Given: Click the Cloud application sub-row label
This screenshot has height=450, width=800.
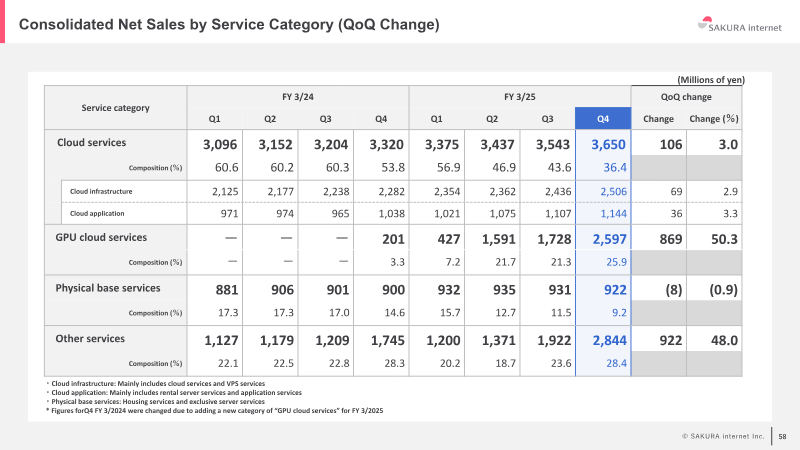Looking at the screenshot, I should pos(97,213).
